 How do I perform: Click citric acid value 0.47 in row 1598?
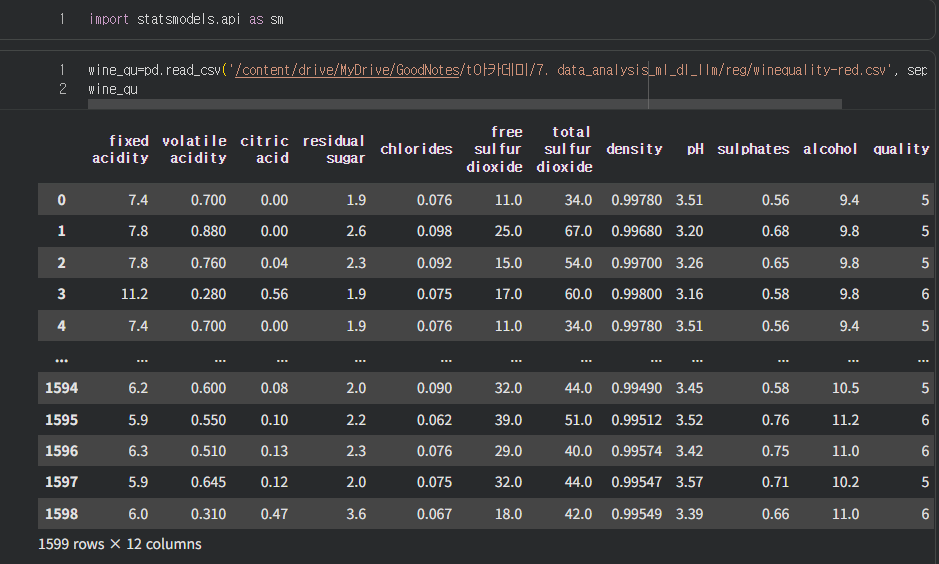tap(274, 514)
